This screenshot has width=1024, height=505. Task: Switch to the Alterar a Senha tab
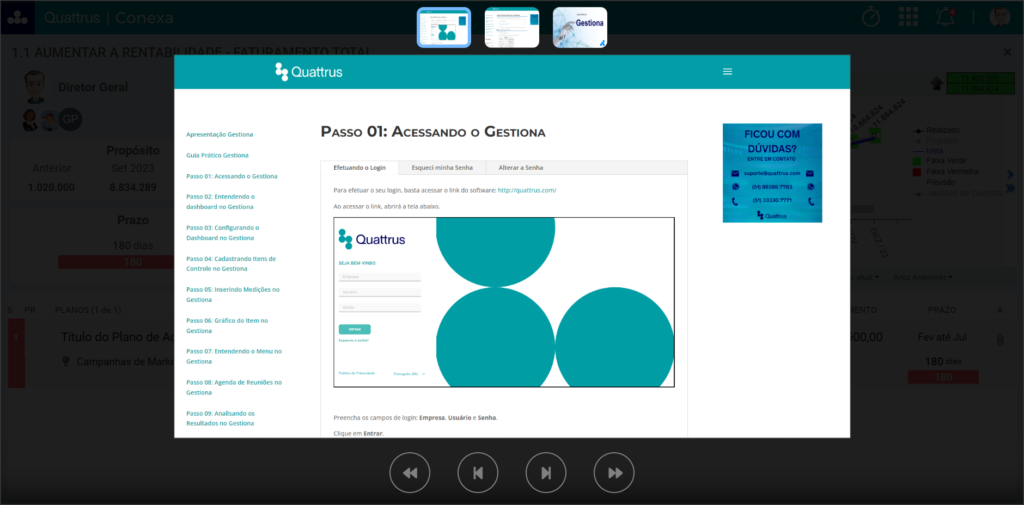point(521,168)
